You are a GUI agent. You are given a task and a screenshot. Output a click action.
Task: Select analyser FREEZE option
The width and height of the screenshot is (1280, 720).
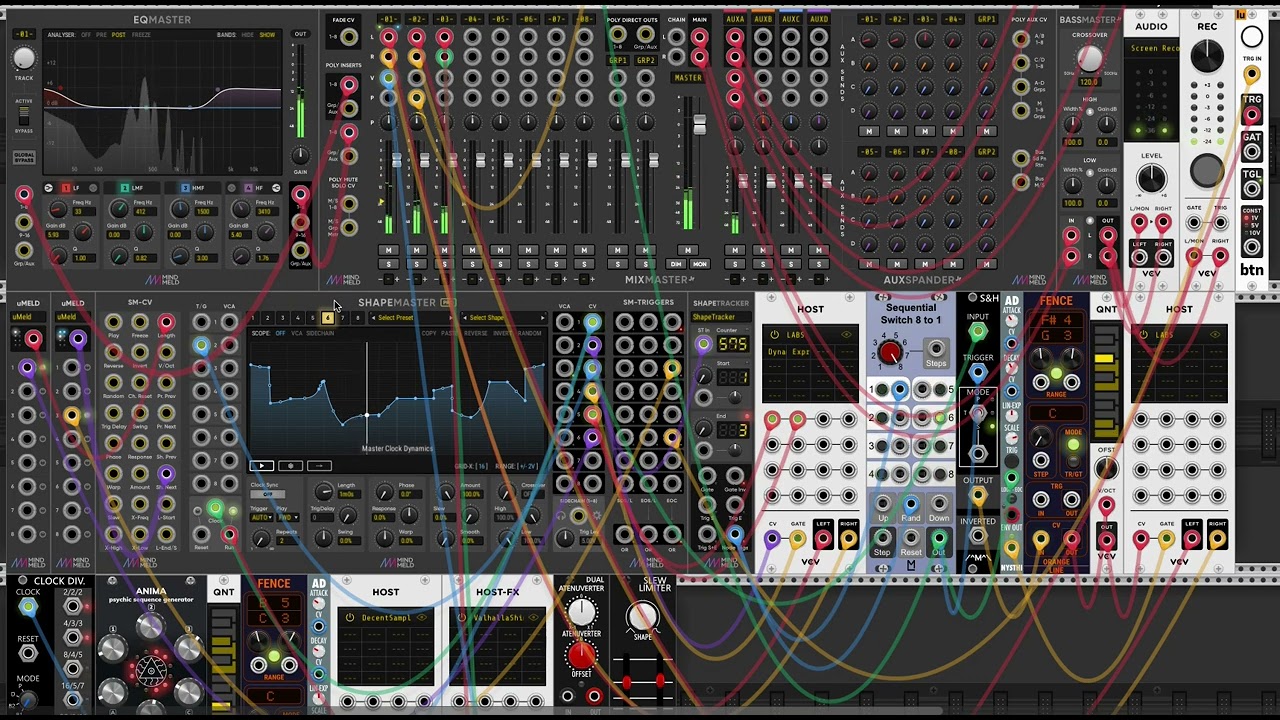tap(142, 35)
